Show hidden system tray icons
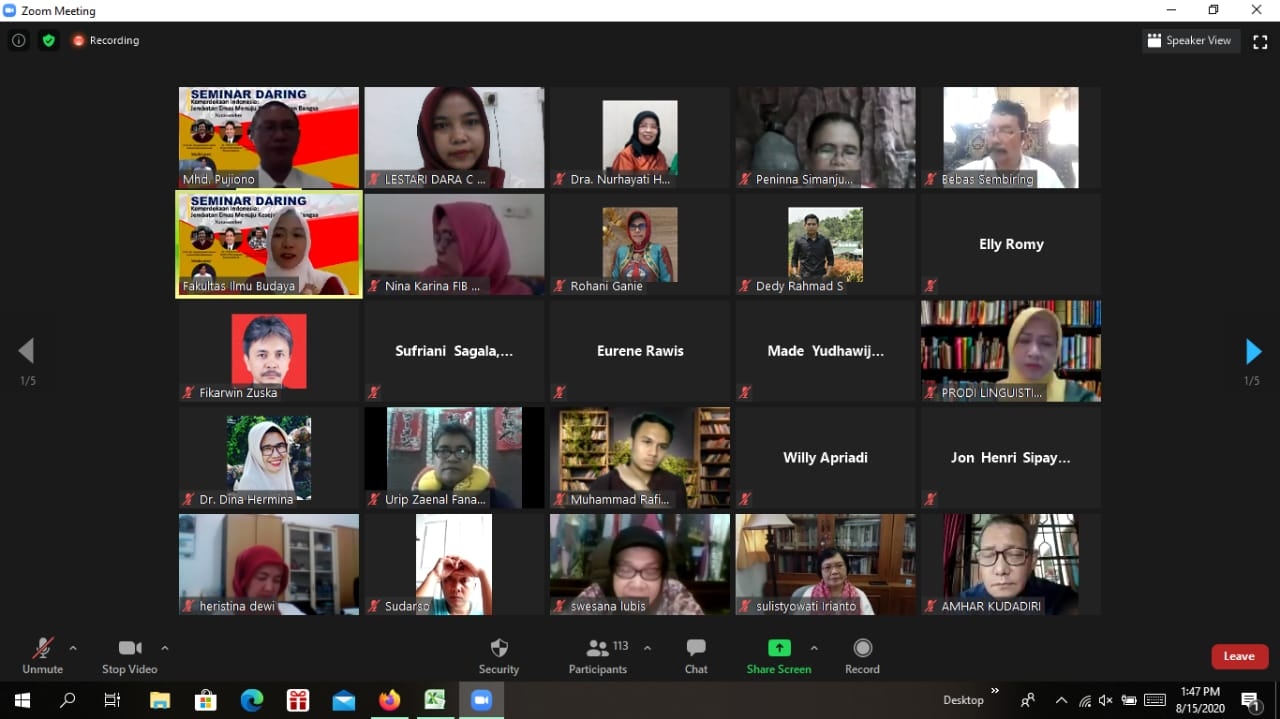Image resolution: width=1280 pixels, height=719 pixels. coord(1061,700)
